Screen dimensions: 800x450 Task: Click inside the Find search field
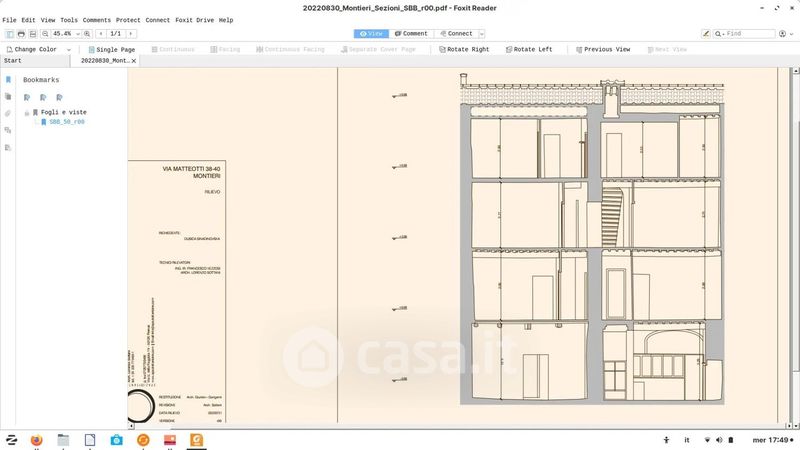point(748,34)
